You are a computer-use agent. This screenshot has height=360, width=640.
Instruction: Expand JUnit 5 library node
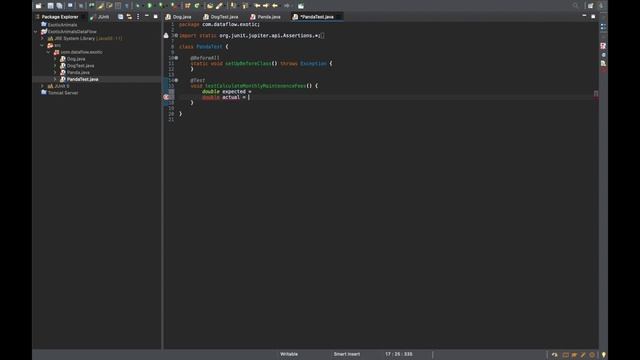tap(42, 86)
